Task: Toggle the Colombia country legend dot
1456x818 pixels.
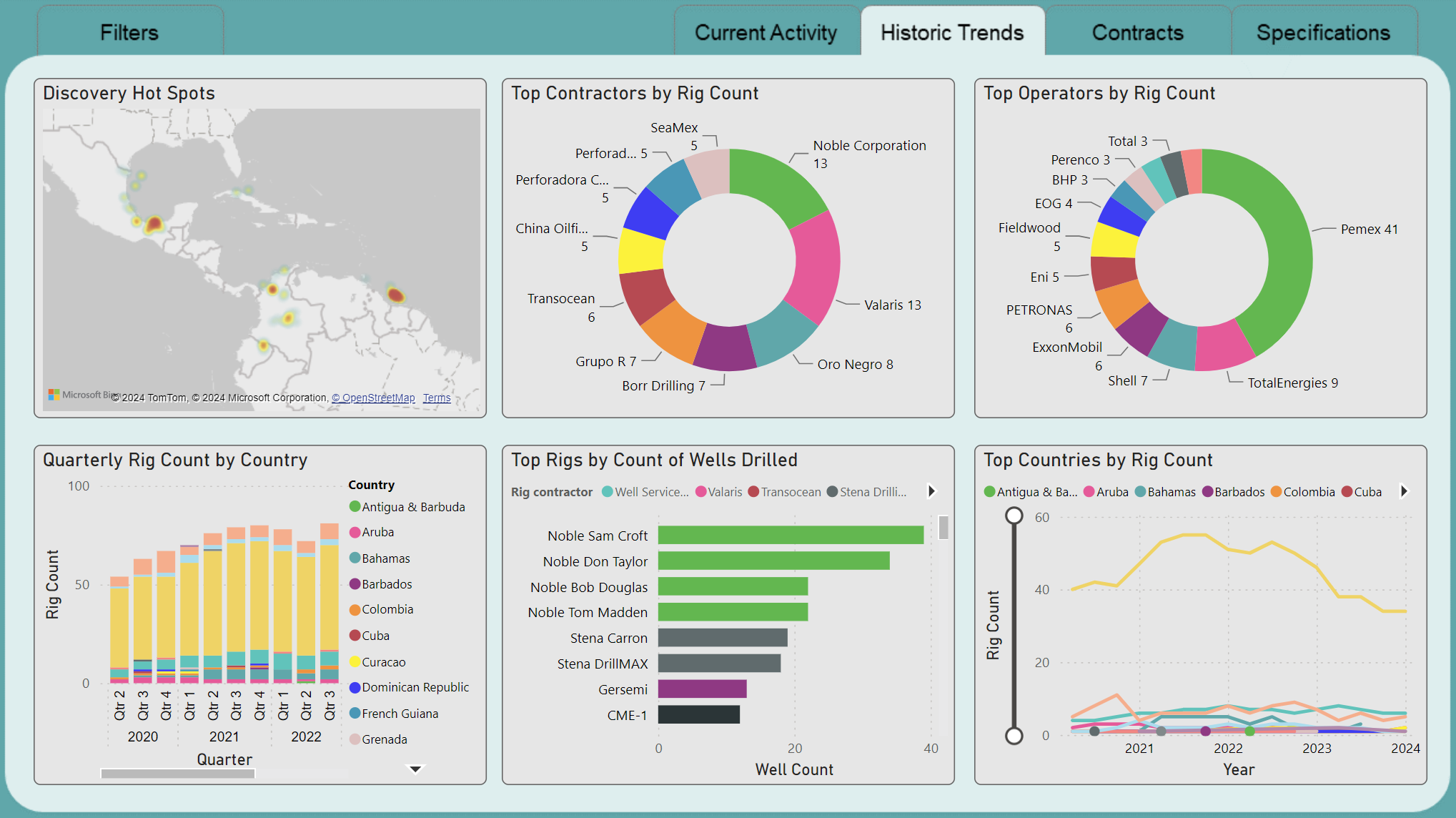Action: pyautogui.click(x=355, y=610)
